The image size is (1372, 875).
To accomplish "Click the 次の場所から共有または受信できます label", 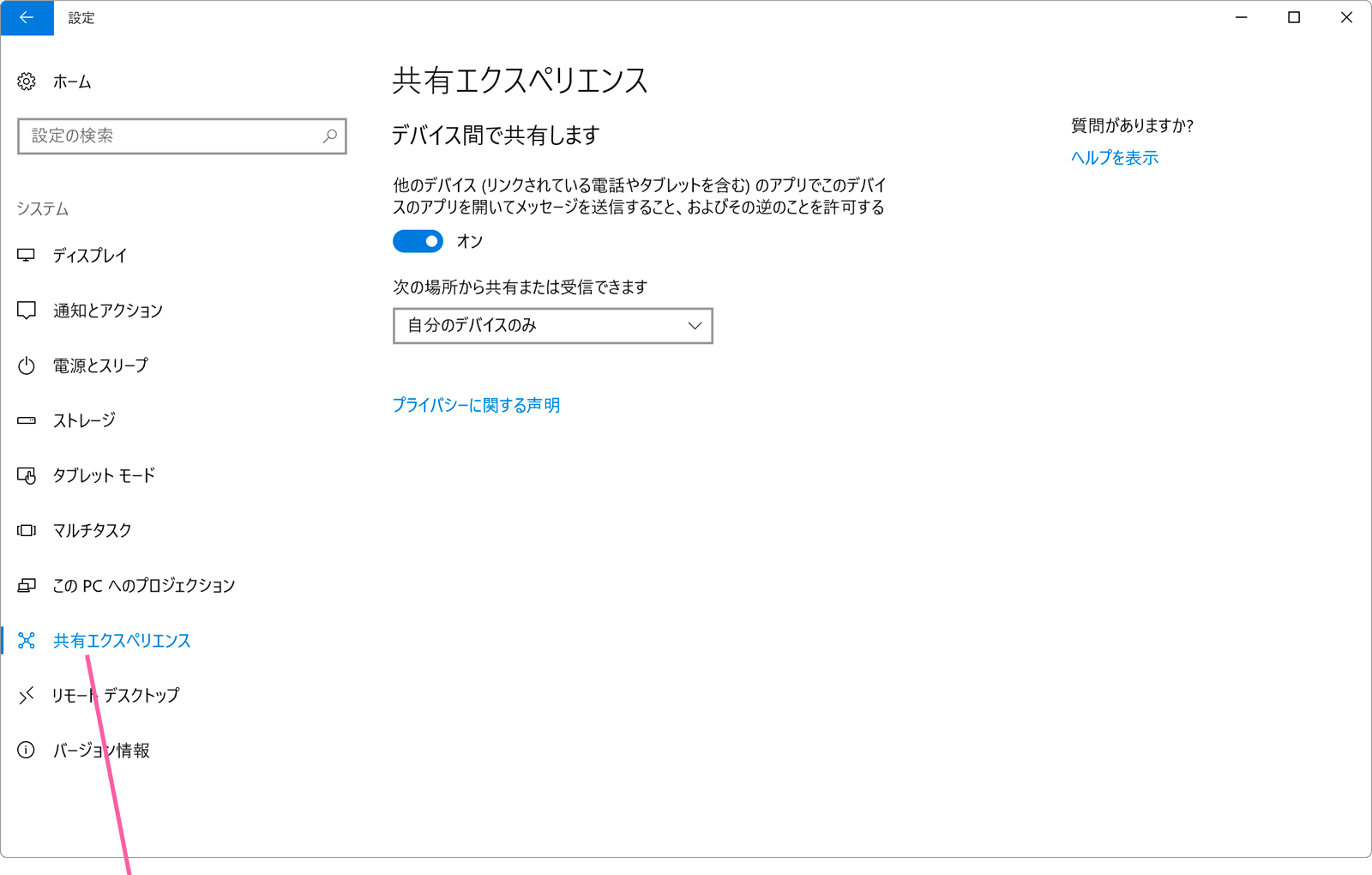I will coord(521,287).
